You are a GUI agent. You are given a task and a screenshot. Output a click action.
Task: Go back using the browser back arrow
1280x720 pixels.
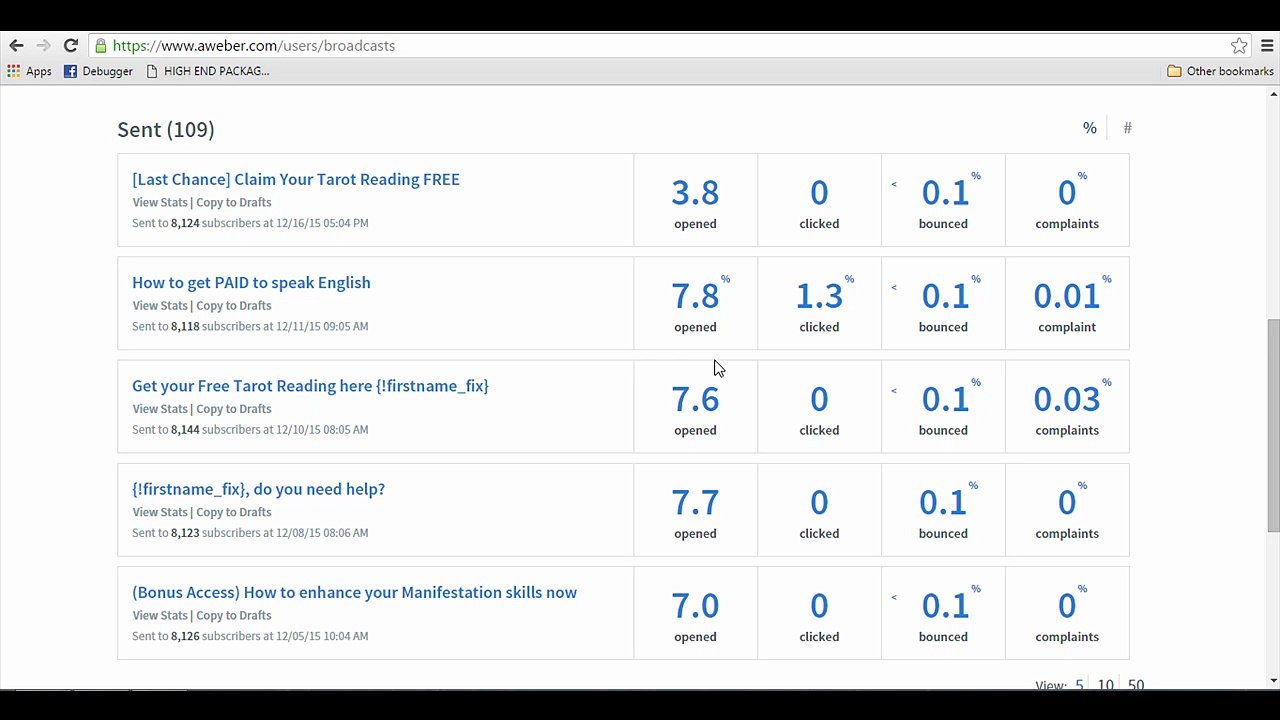pos(16,45)
